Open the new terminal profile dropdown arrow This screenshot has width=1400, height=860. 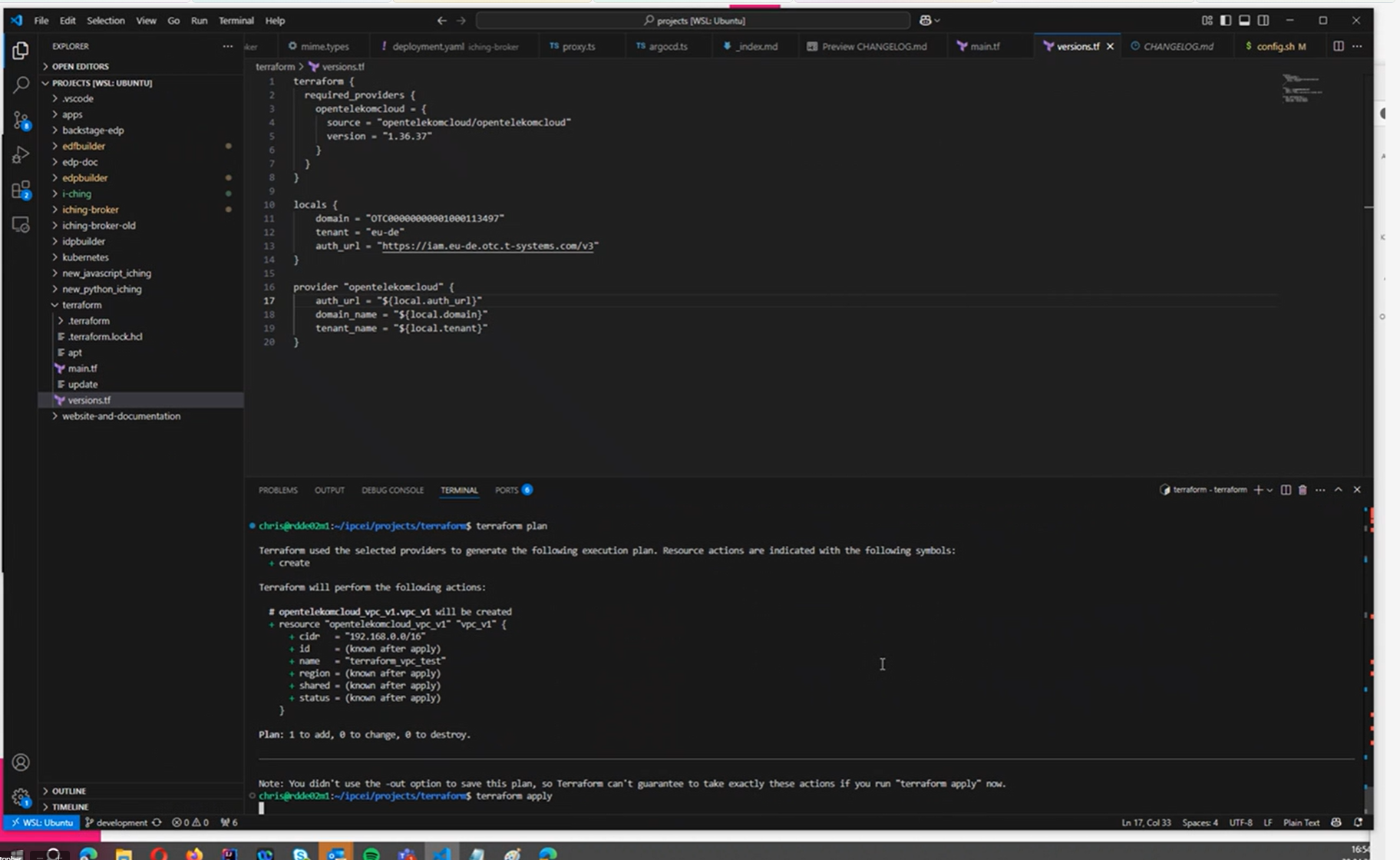pyautogui.click(x=1270, y=490)
